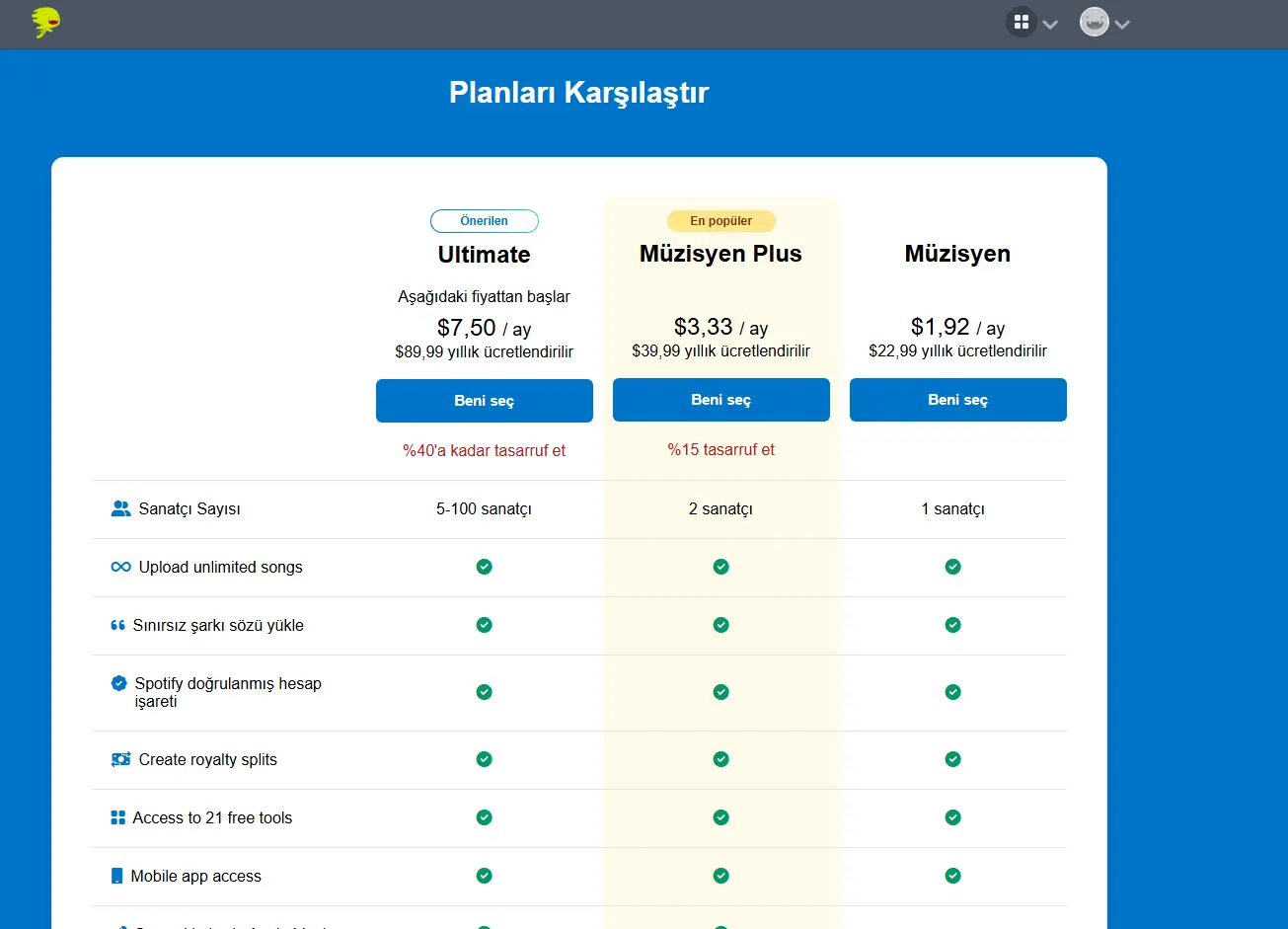Click Müzisyen Plus checkmark for Create royalty splits

(721, 759)
